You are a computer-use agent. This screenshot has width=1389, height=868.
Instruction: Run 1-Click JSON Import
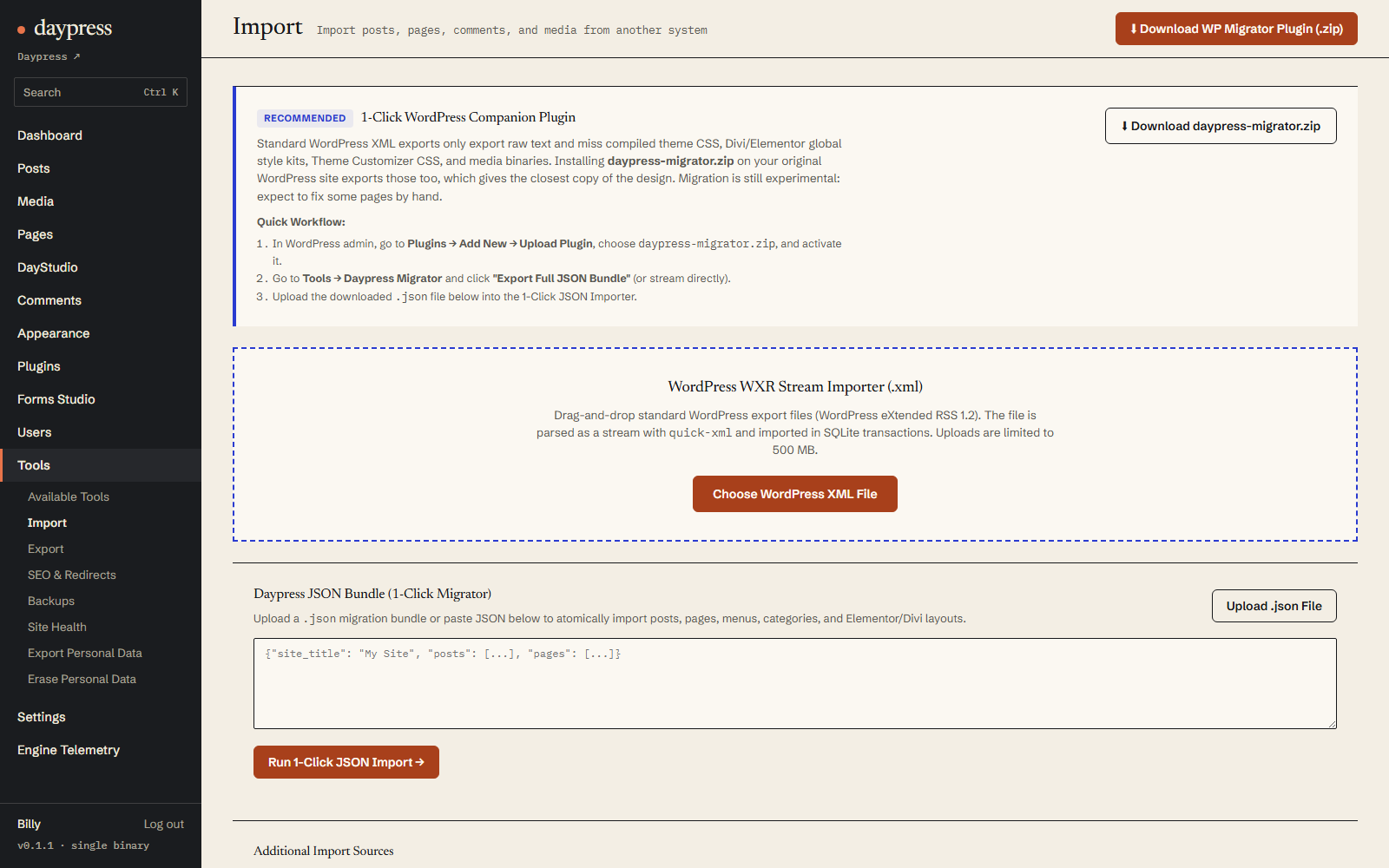pyautogui.click(x=346, y=762)
